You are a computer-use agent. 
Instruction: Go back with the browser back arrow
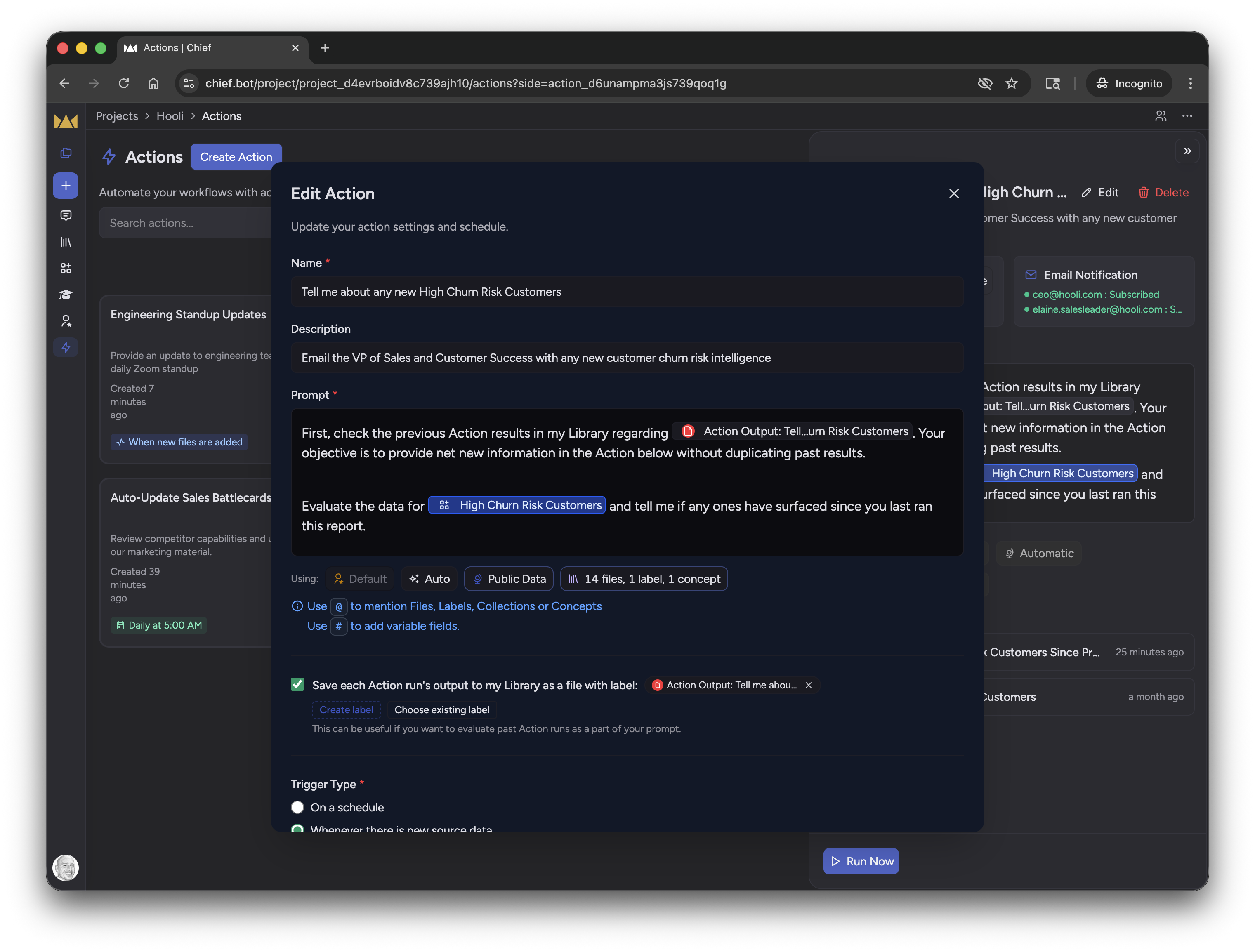click(65, 83)
